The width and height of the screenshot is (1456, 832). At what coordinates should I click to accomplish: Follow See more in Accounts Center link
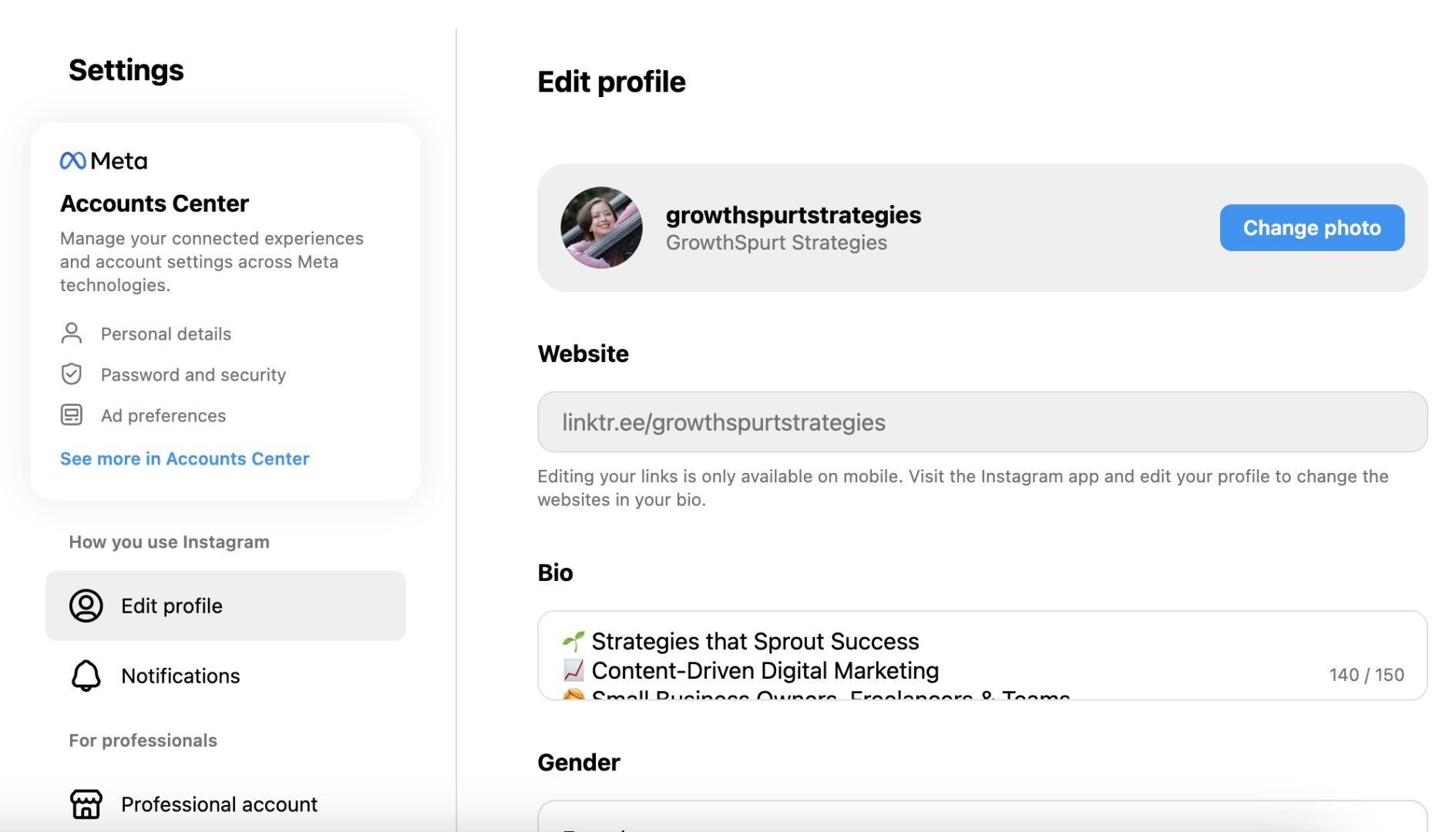[184, 458]
